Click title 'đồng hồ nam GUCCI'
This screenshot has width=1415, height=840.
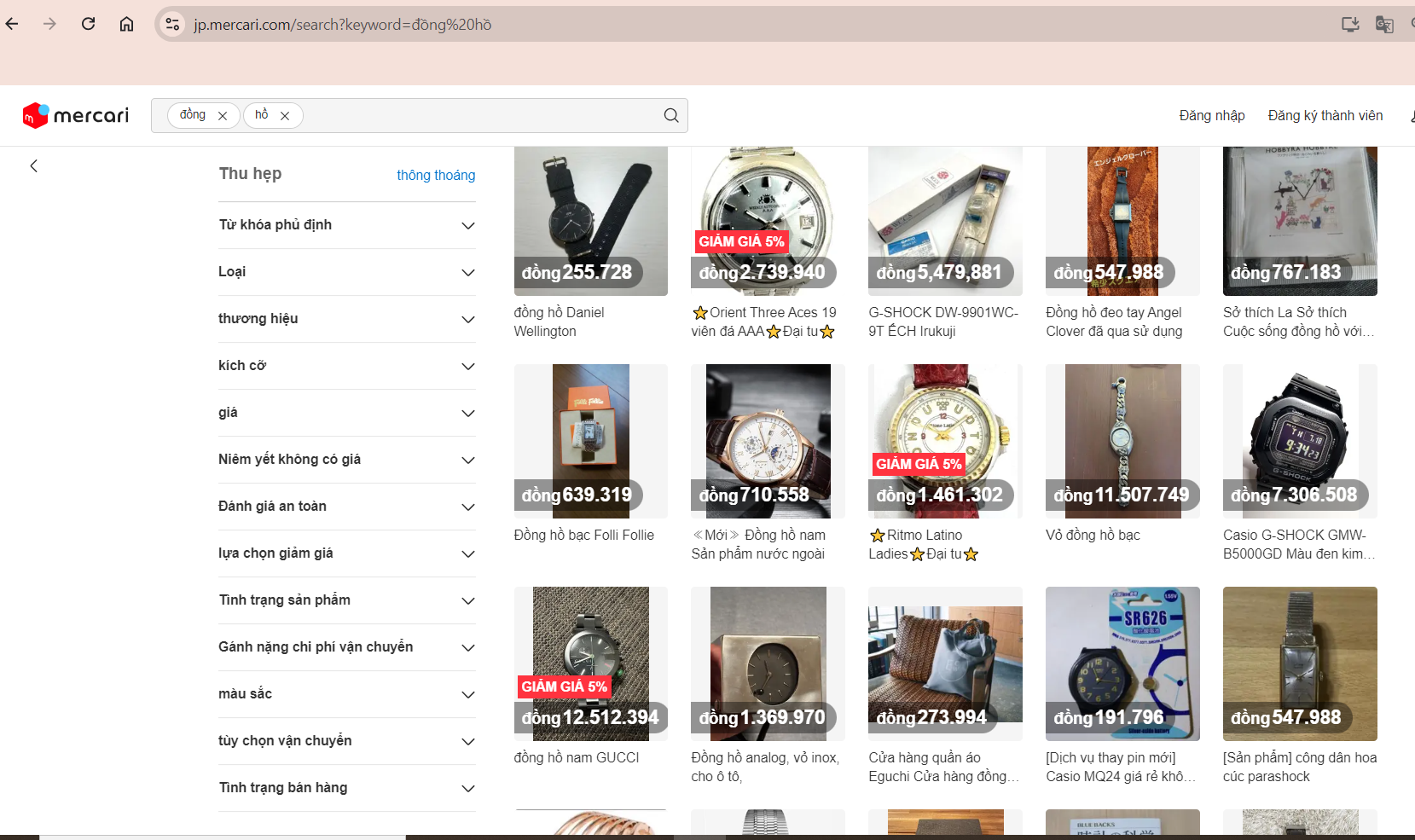(577, 758)
